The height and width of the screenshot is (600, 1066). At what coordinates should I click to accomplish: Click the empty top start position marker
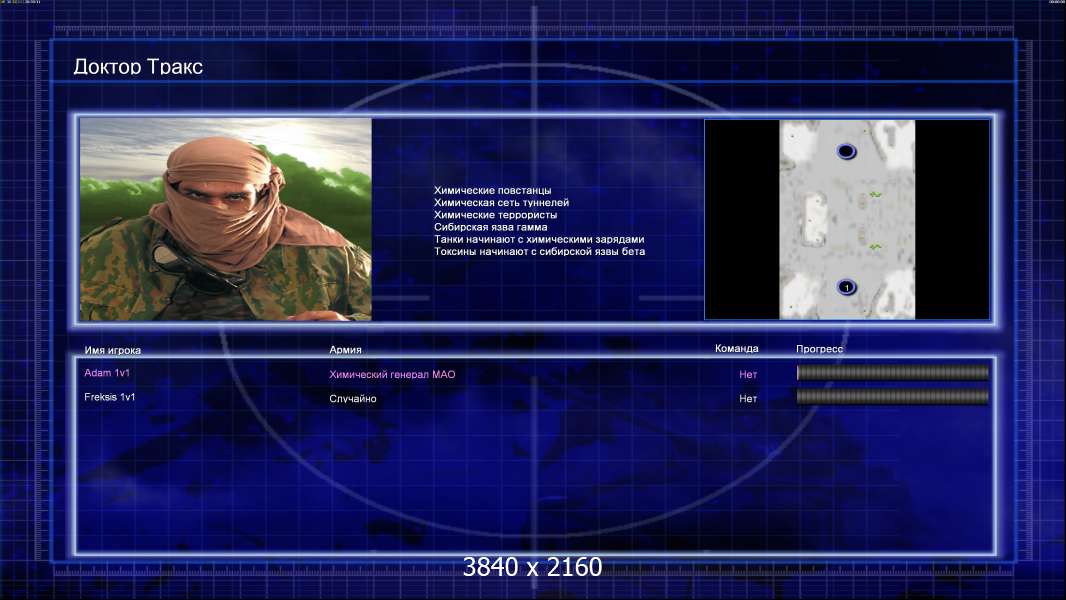pyautogui.click(x=846, y=151)
